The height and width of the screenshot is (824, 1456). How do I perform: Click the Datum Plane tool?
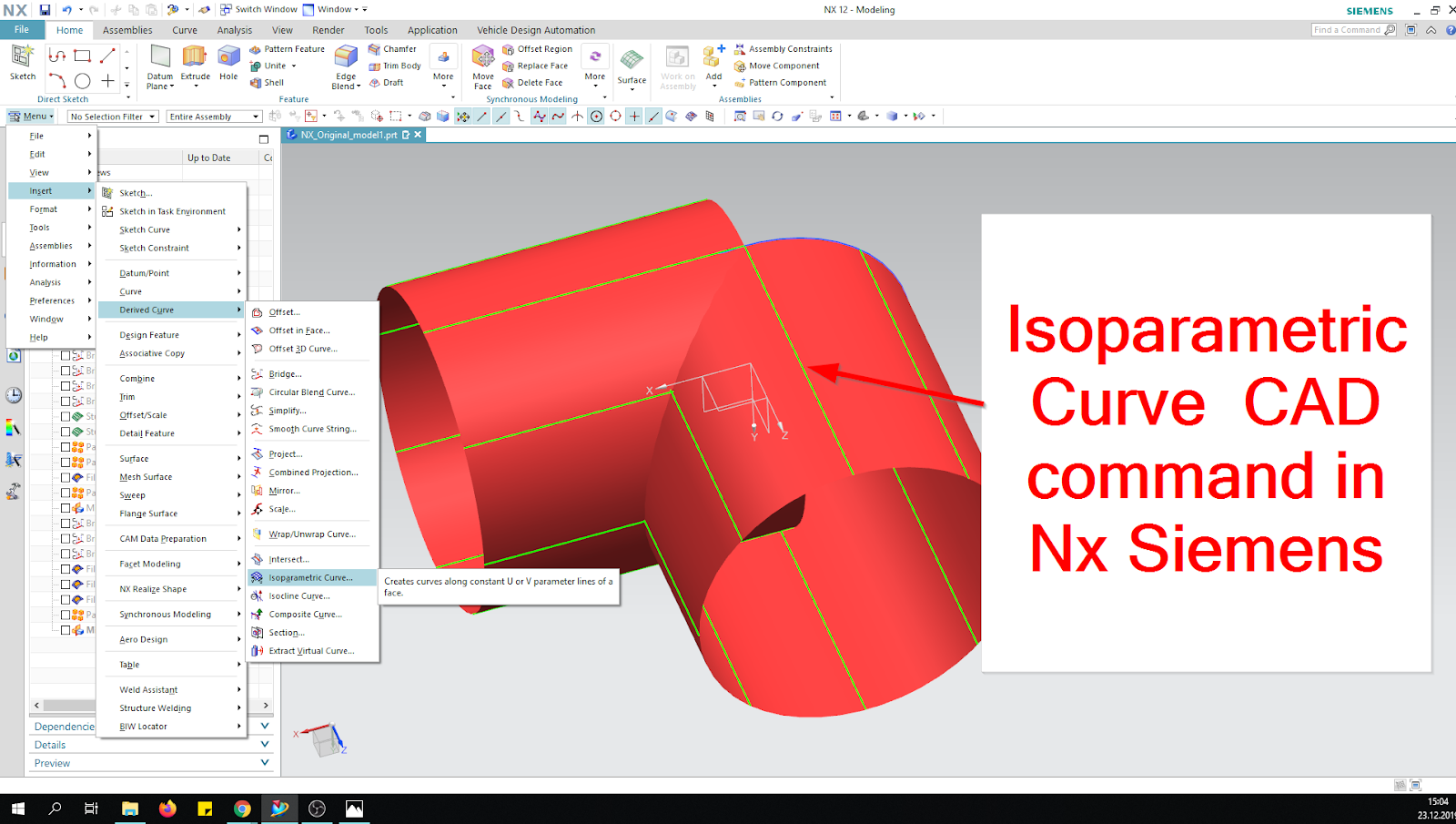(x=160, y=66)
